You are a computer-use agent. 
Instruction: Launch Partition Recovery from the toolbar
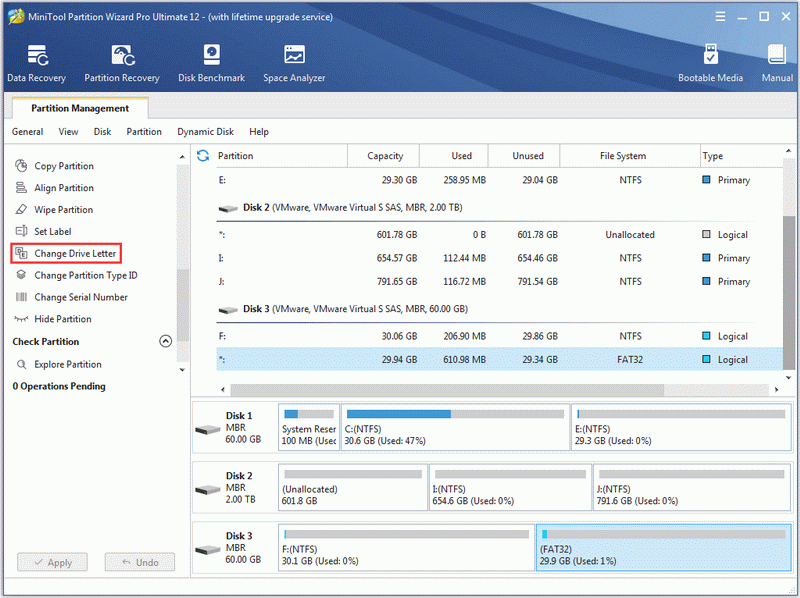(x=122, y=63)
